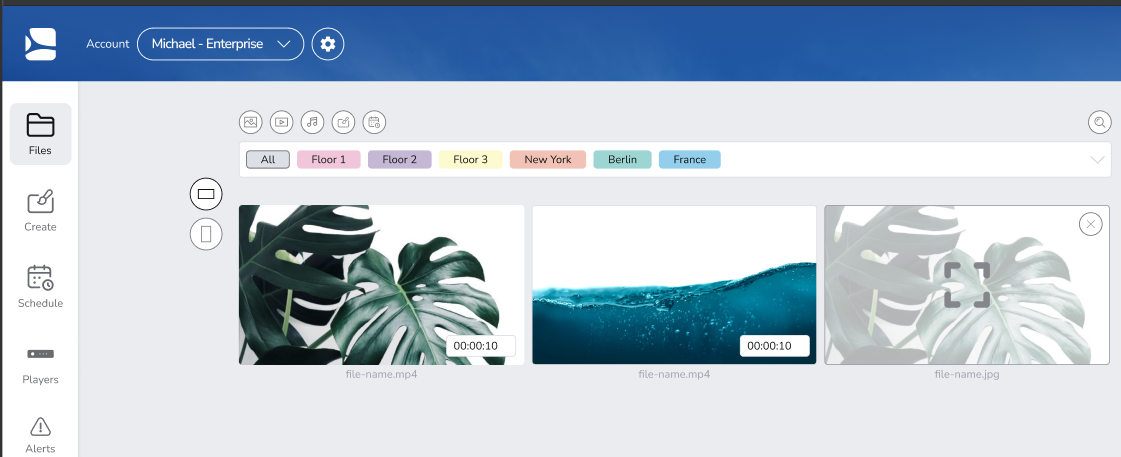This screenshot has width=1121, height=457.
Task: Select the All tag filter
Action: pyautogui.click(x=268, y=159)
